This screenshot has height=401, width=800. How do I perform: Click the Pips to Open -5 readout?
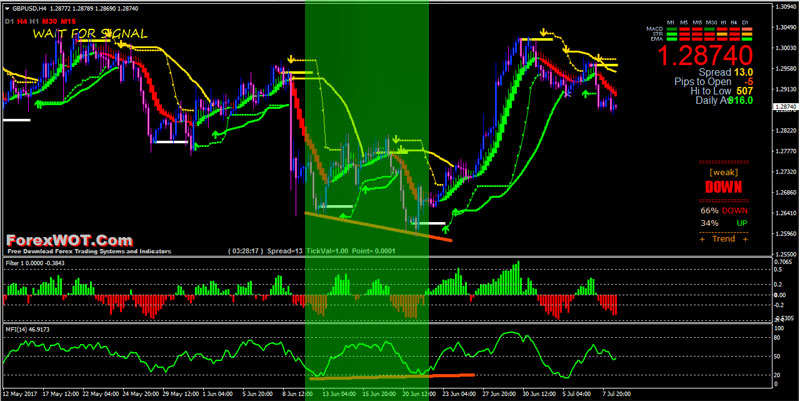pos(714,82)
